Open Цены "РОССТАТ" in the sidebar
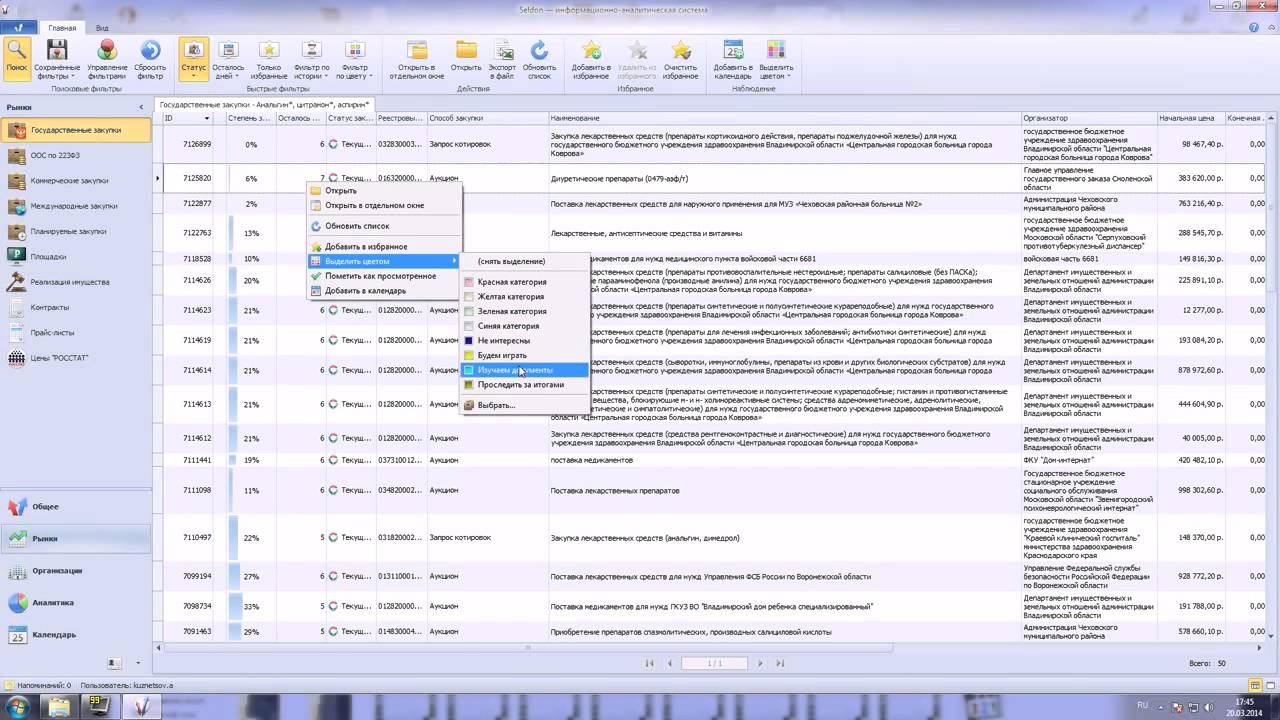Image resolution: width=1280 pixels, height=720 pixels. [x=76, y=358]
